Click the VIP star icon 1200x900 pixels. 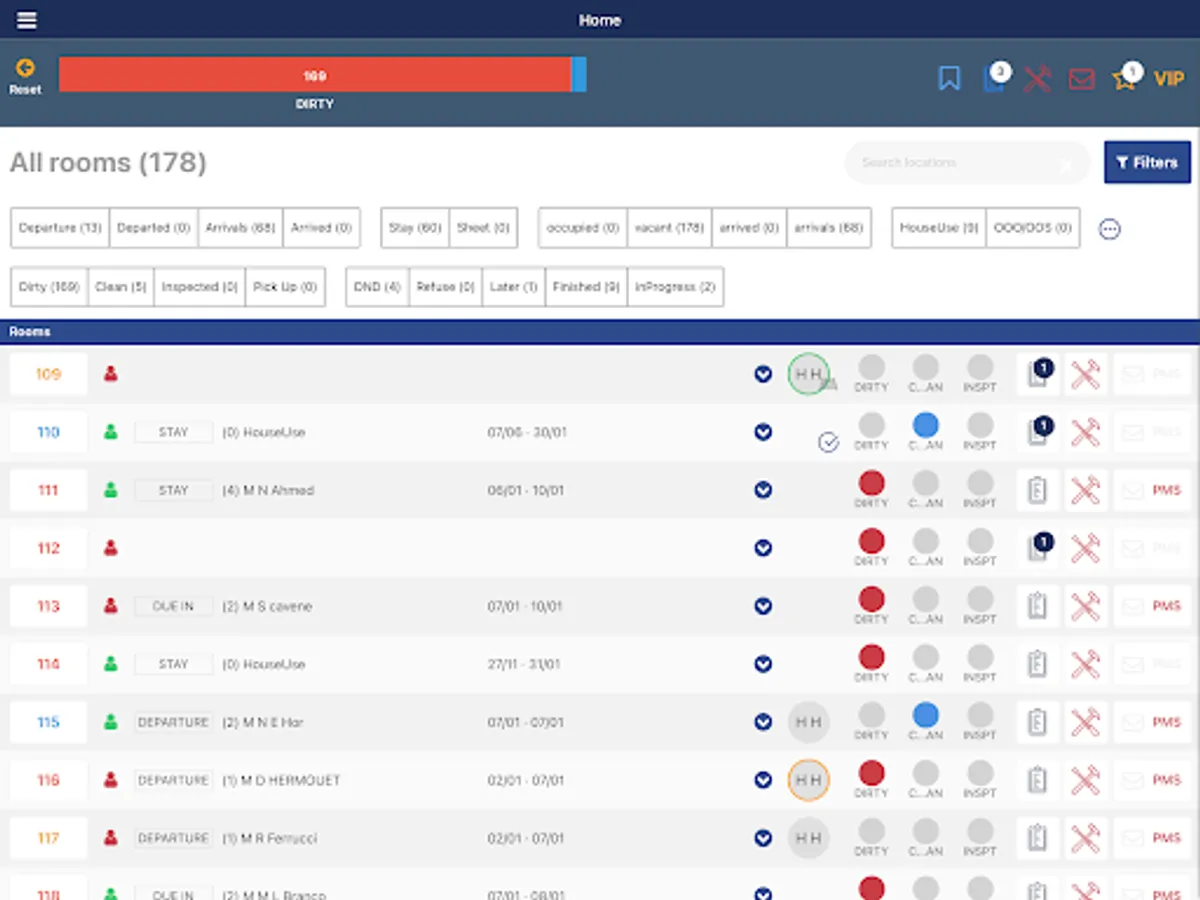(1125, 79)
